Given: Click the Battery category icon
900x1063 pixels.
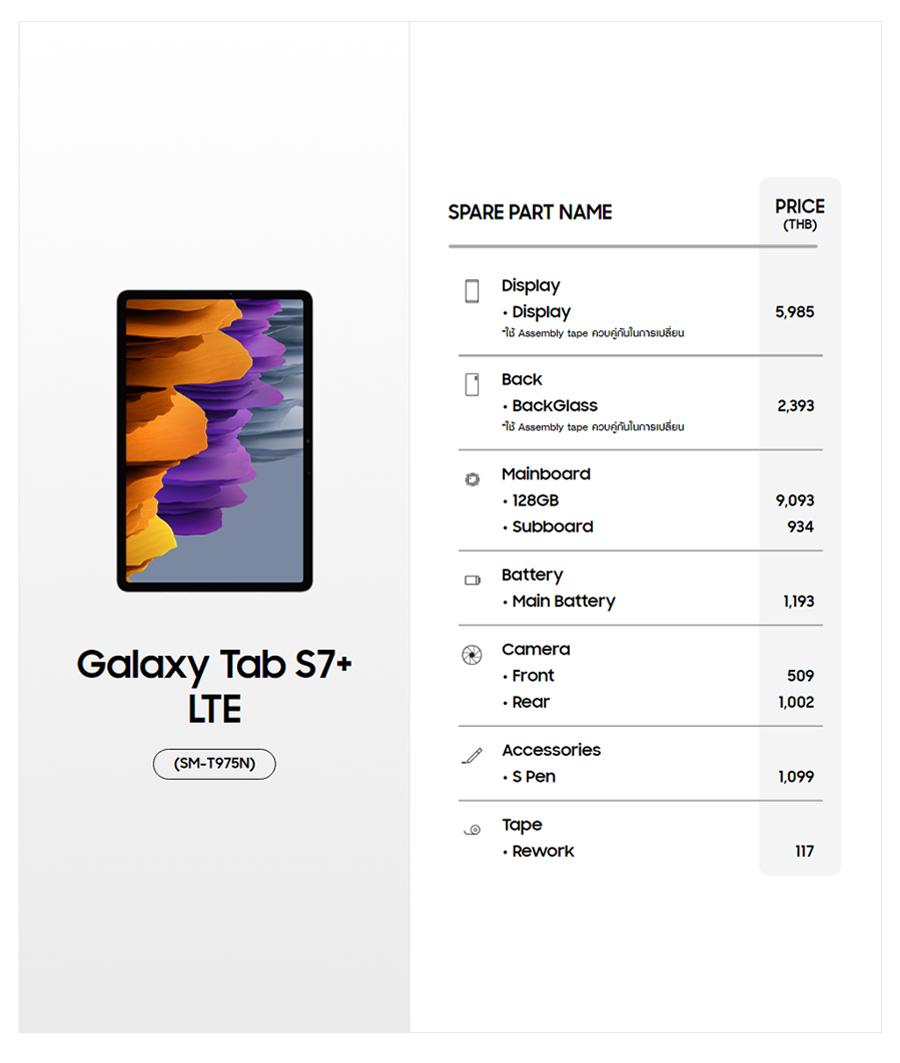Looking at the screenshot, I should [472, 580].
